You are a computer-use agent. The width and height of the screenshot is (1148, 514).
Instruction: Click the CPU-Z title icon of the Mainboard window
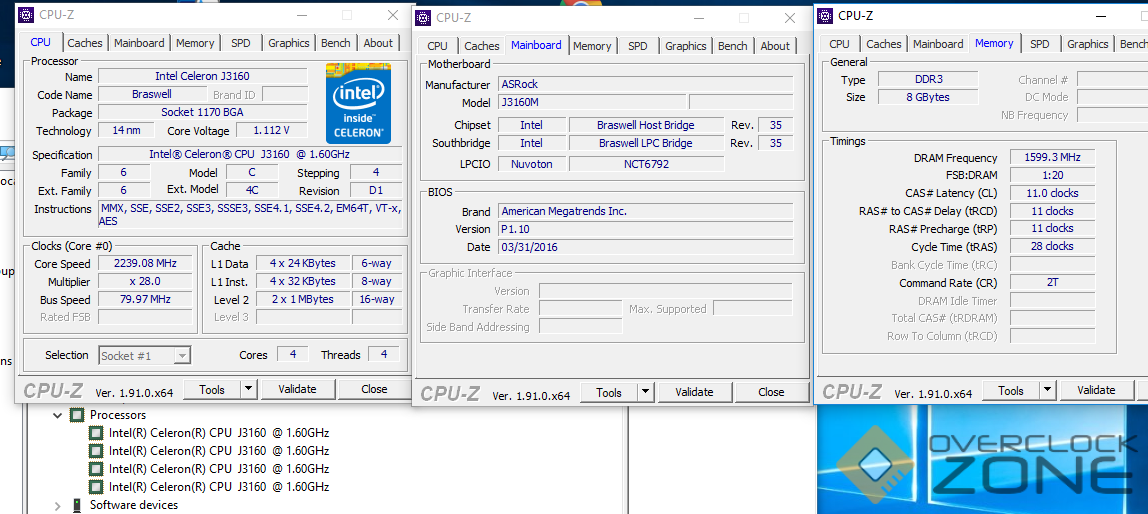pos(423,17)
